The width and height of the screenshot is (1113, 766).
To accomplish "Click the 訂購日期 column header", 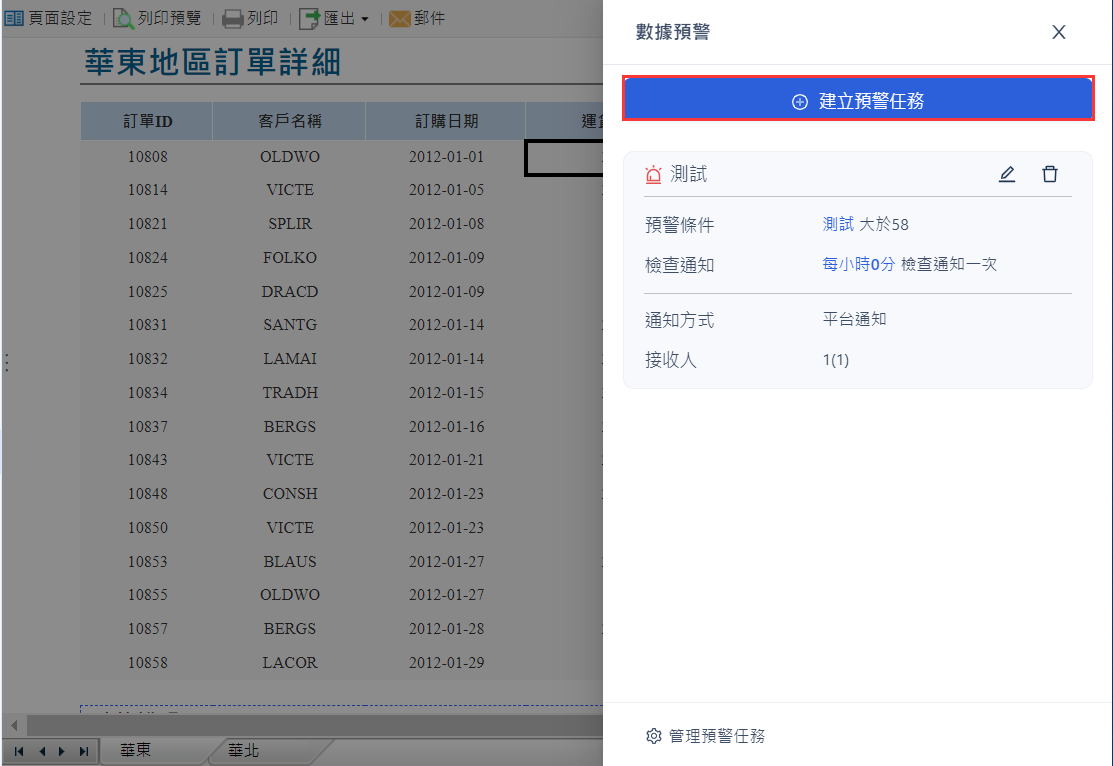I will coord(446,121).
